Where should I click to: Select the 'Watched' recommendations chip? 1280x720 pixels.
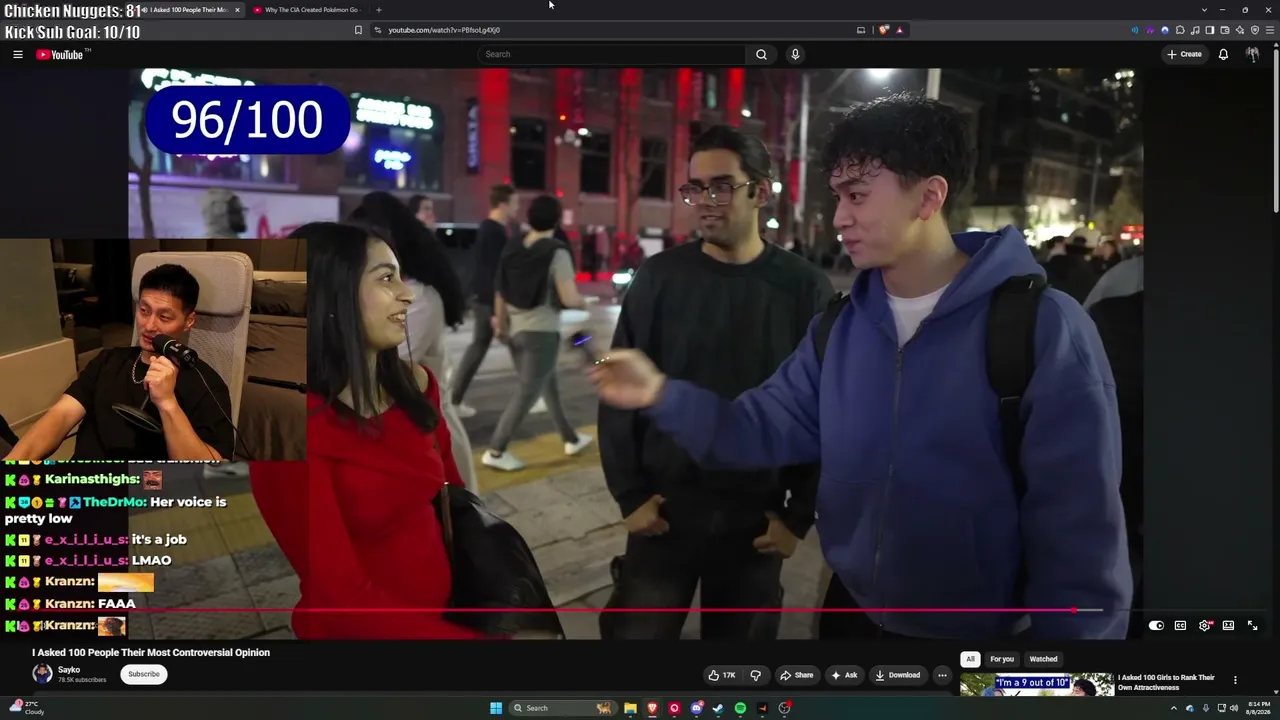(1043, 659)
